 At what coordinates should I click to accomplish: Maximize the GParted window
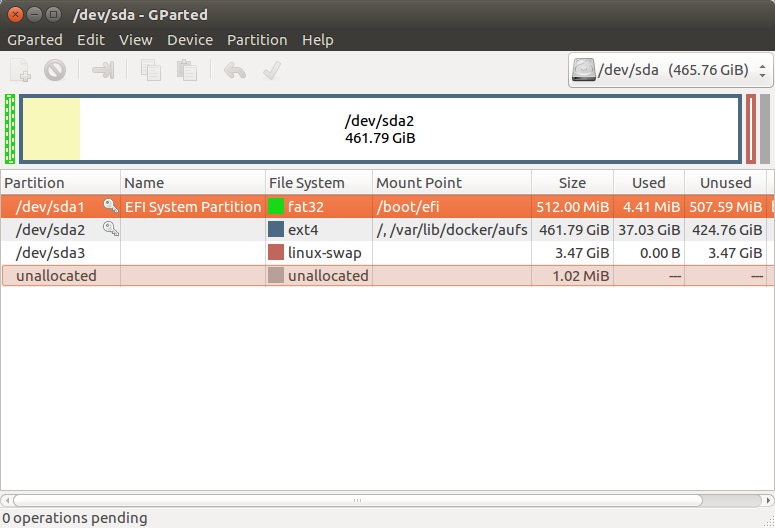point(53,14)
